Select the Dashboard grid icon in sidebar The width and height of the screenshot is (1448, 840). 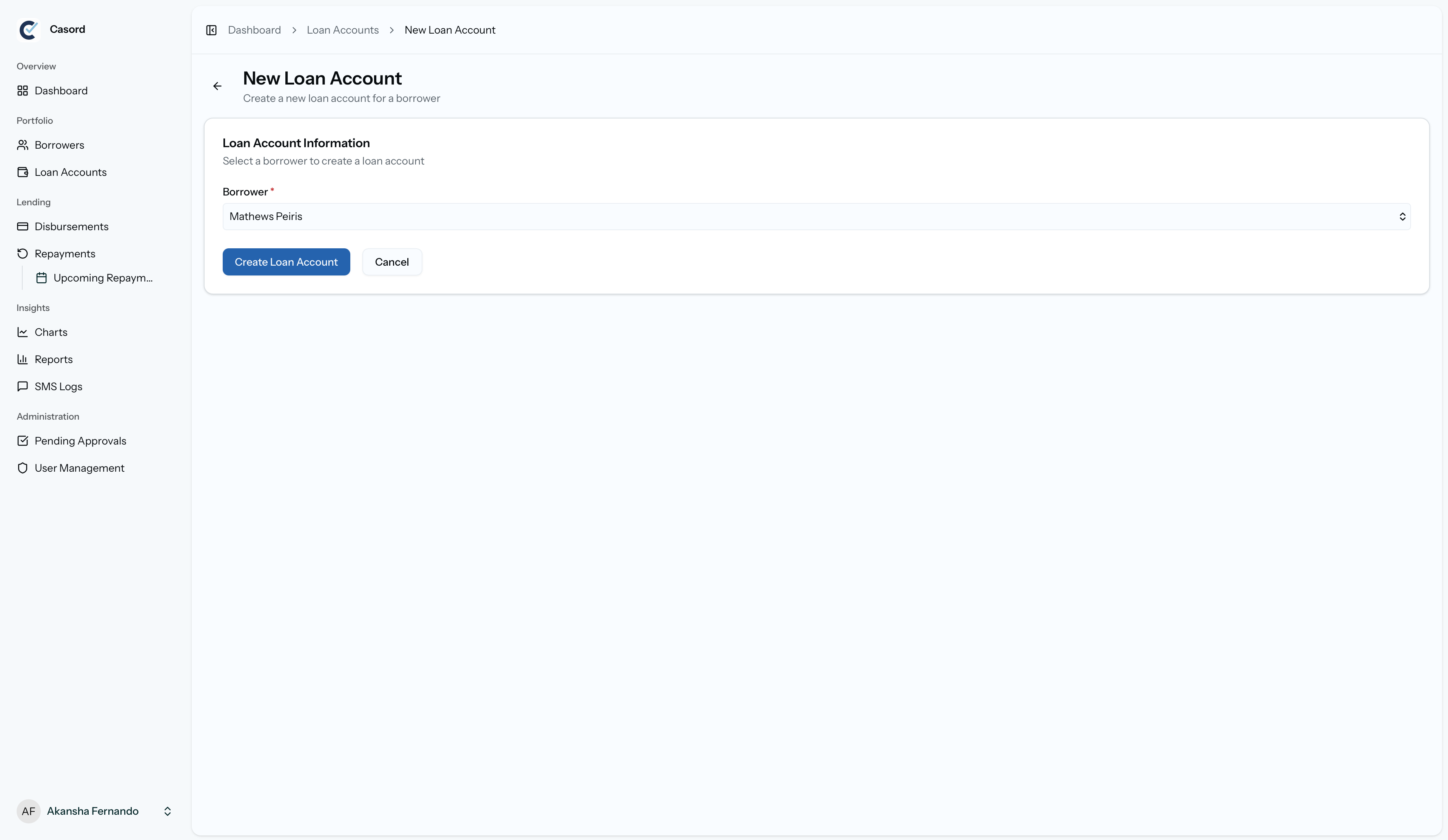click(x=22, y=90)
